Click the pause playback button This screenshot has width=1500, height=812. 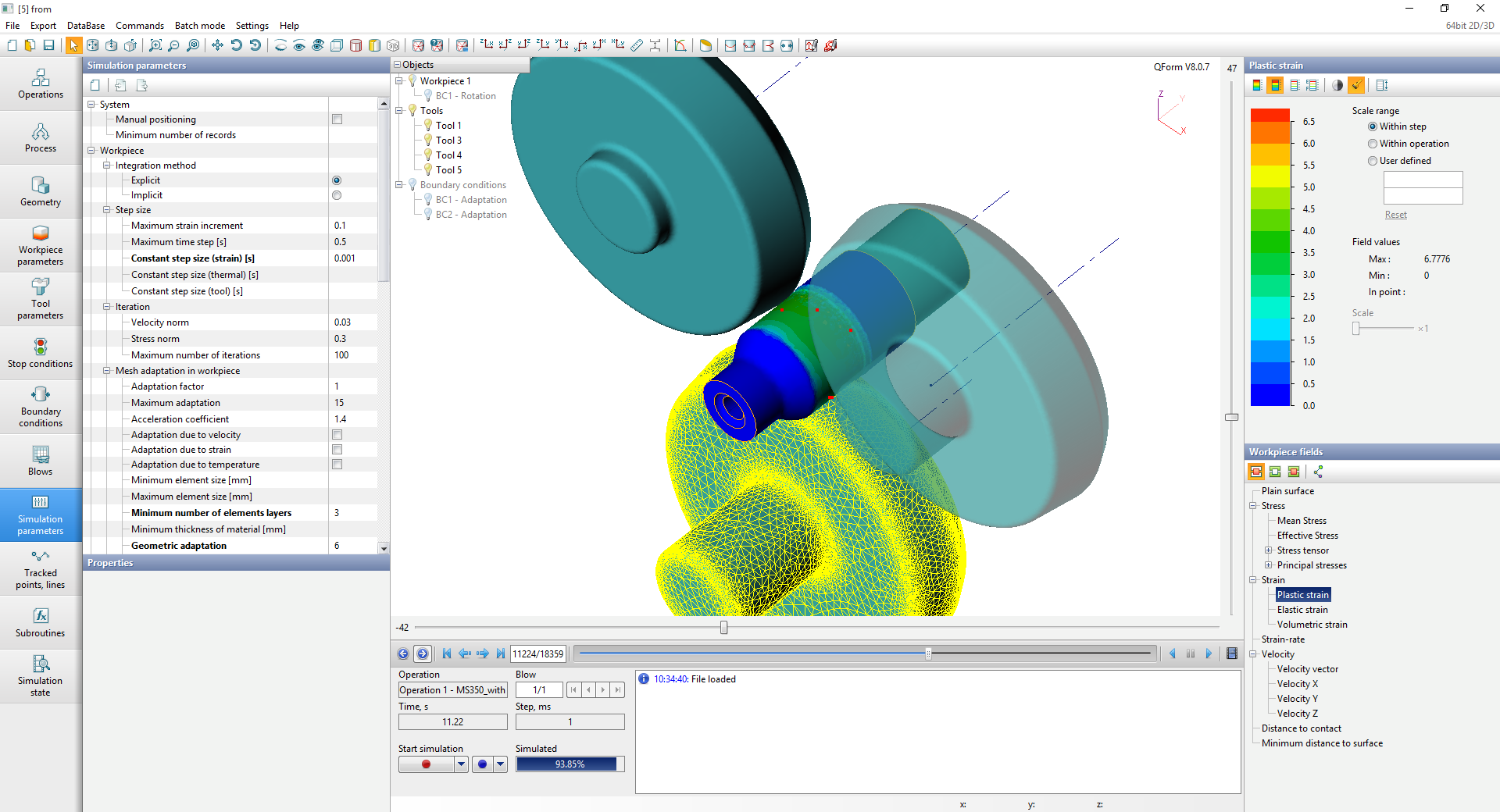[x=1191, y=654]
